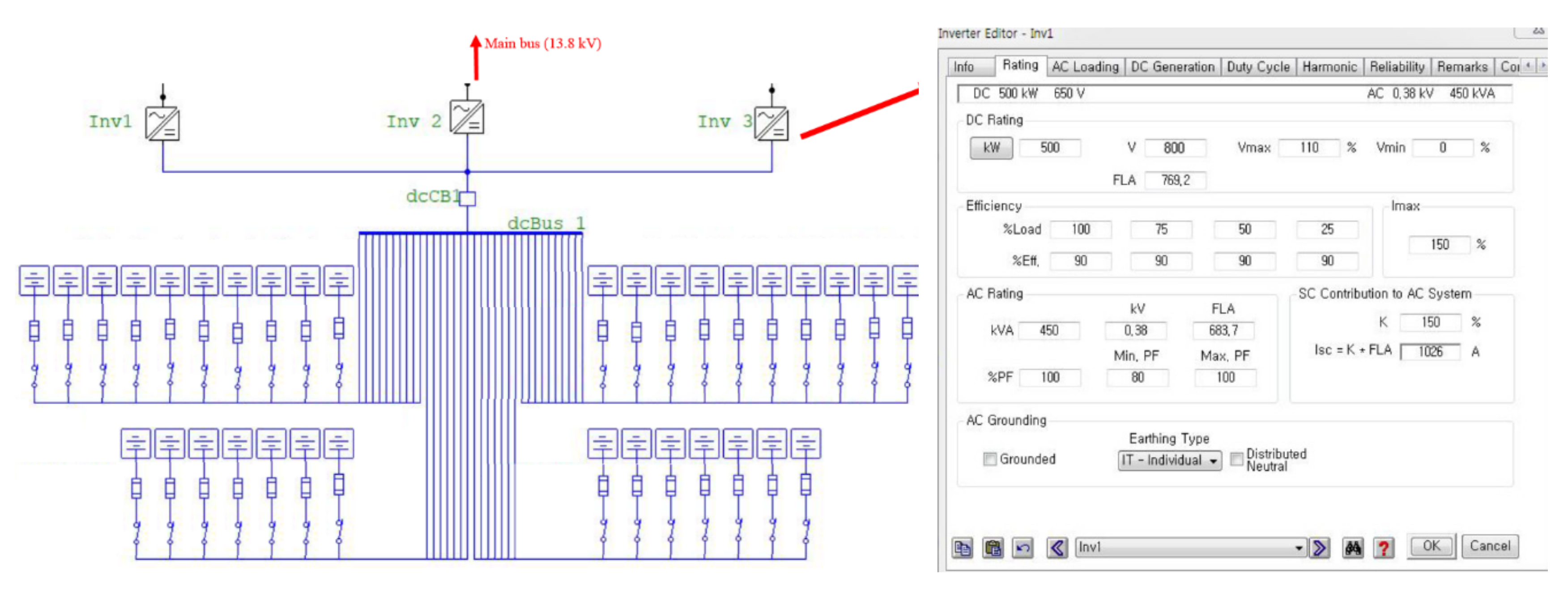
Task: Go to previous inverter with left chevron
Action: (x=1057, y=548)
